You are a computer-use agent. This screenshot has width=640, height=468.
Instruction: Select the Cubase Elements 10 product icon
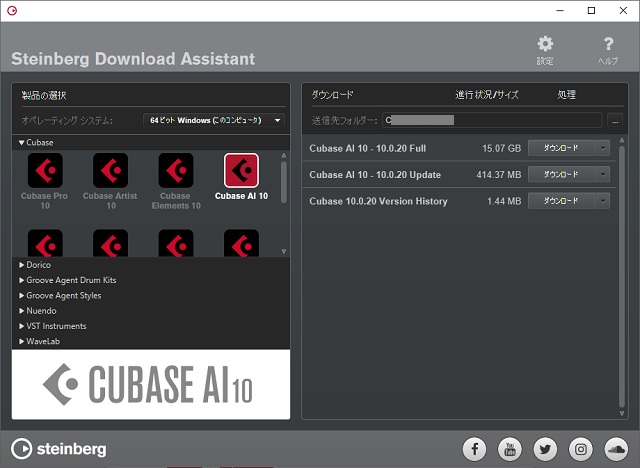176,171
